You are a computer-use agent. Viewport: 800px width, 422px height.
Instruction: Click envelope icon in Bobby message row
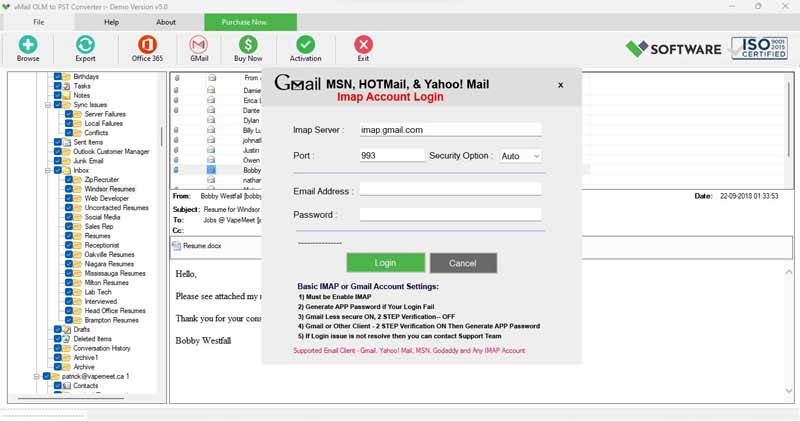[x=211, y=170]
